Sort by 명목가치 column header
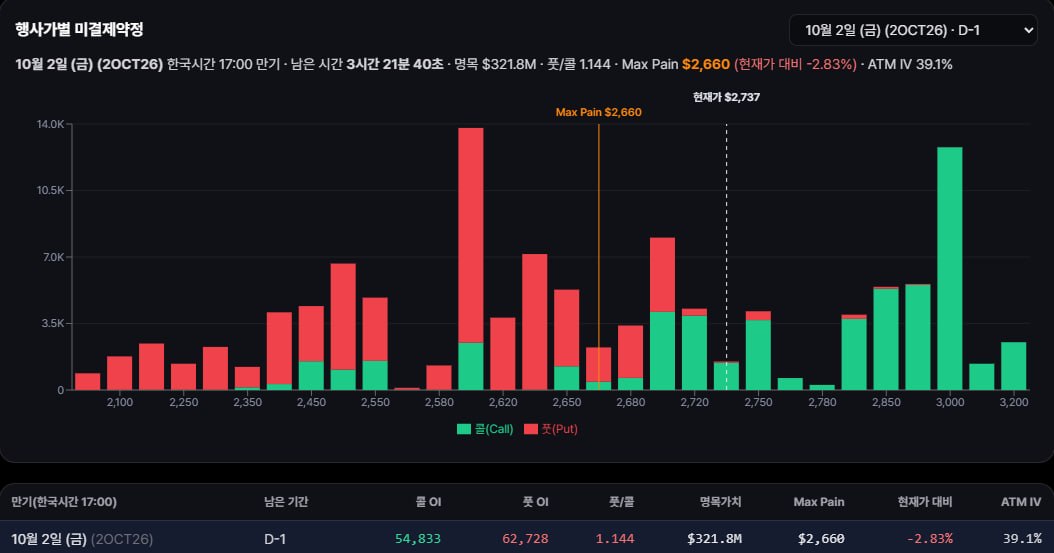This screenshot has height=553, width=1054. point(720,502)
